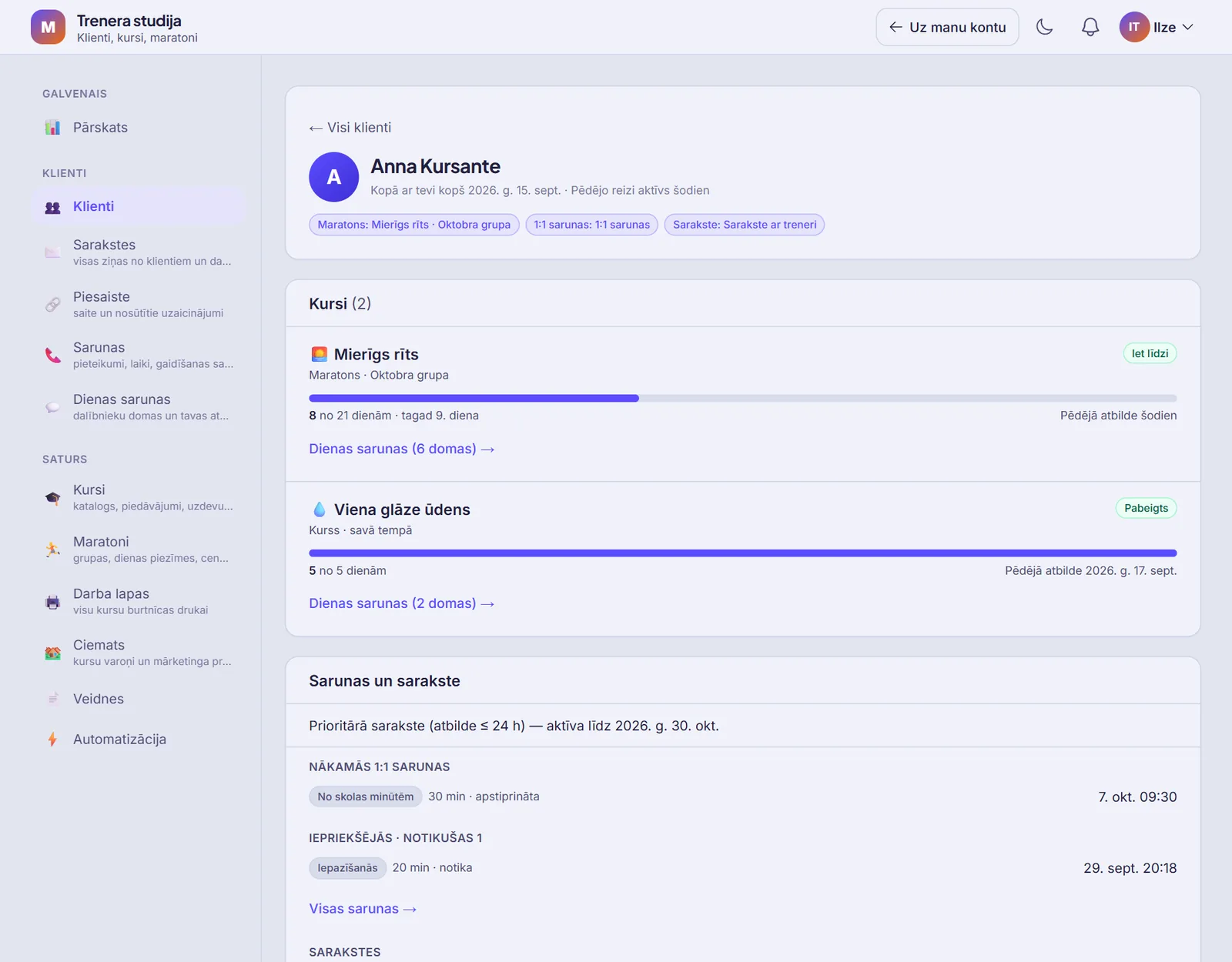Open Kursi graduation cap icon
Image resolution: width=1232 pixels, height=962 pixels.
click(52, 498)
